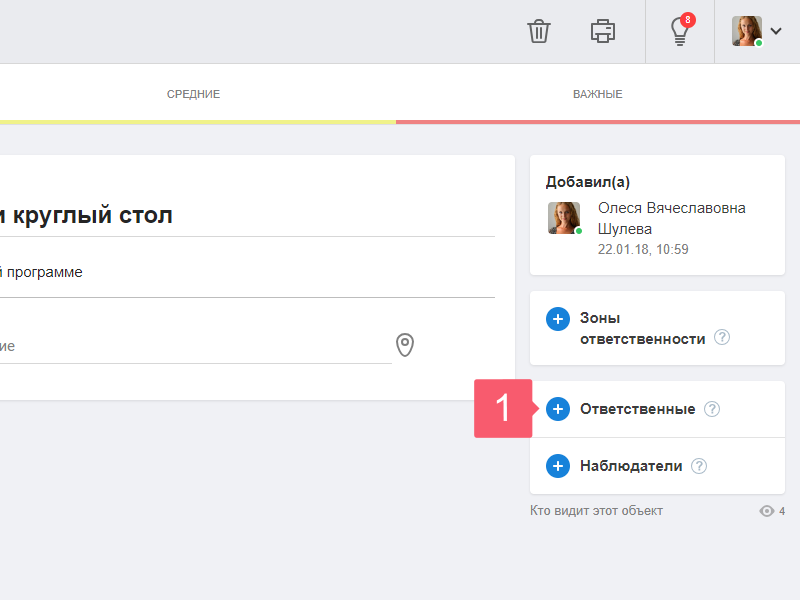Image resolution: width=800 pixels, height=600 pixels.
Task: Open lightbulb notifications with badge 8
Action: tap(680, 30)
